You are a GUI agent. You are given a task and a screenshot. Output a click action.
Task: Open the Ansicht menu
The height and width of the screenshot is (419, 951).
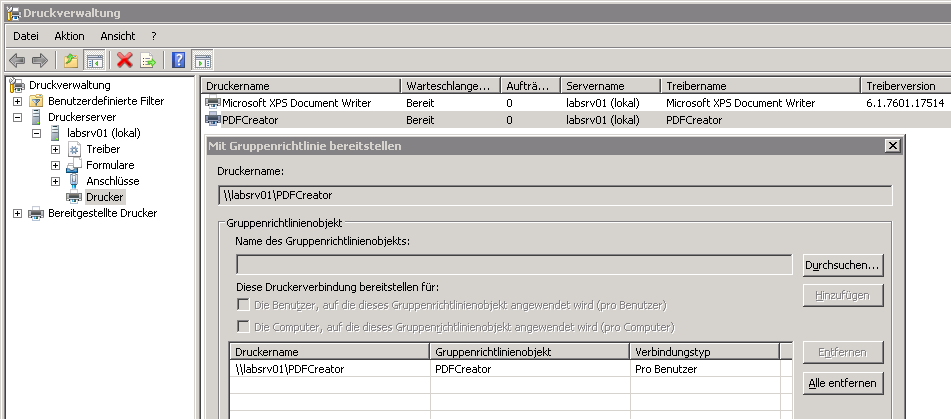(x=118, y=36)
